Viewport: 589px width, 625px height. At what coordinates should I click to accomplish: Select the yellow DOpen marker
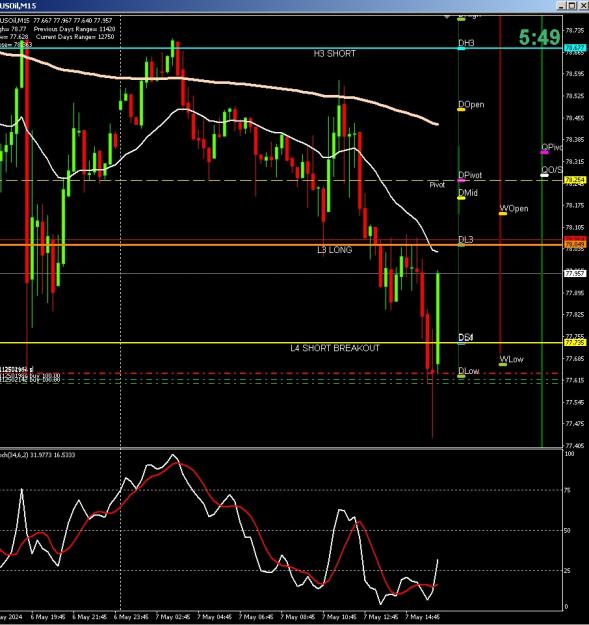[x=461, y=109]
